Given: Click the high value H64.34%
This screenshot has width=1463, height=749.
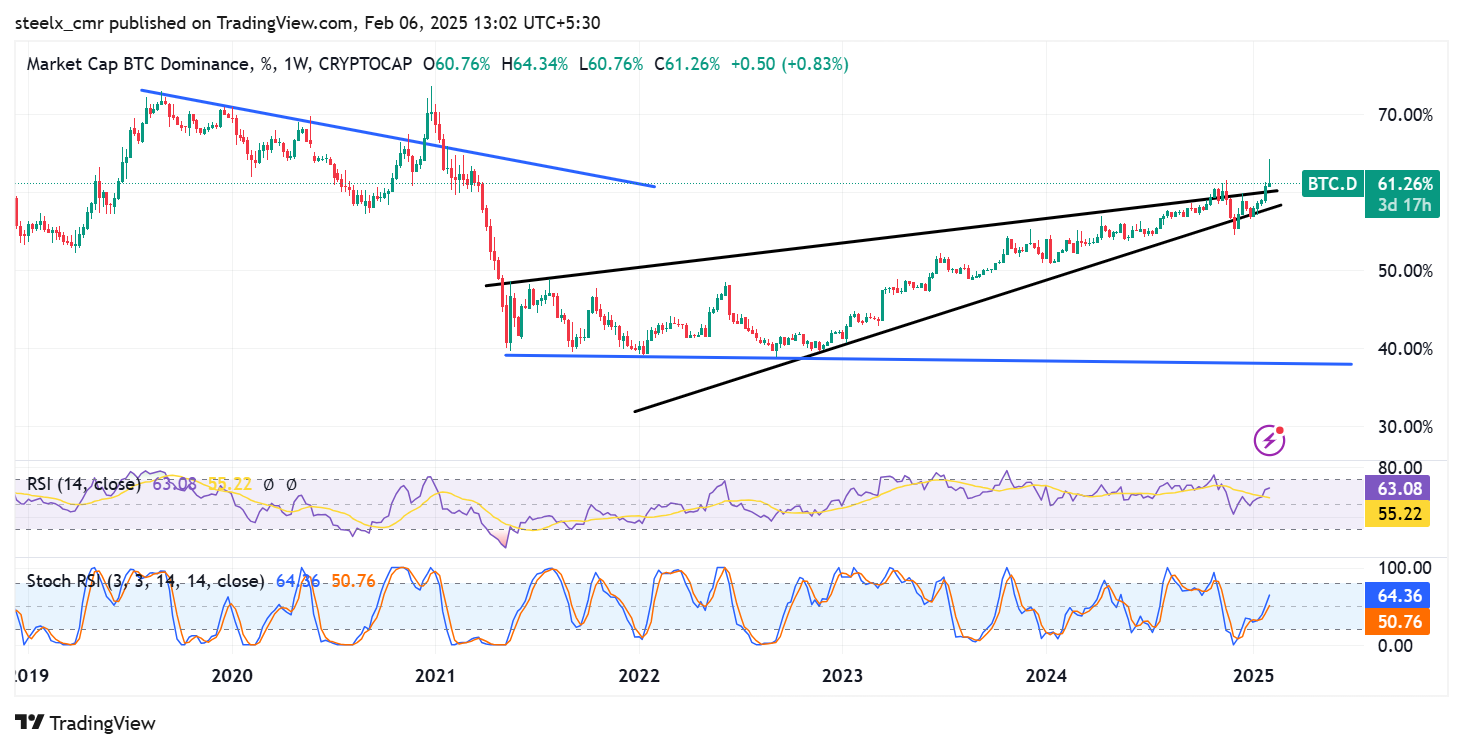Looking at the screenshot, I should 534,64.
